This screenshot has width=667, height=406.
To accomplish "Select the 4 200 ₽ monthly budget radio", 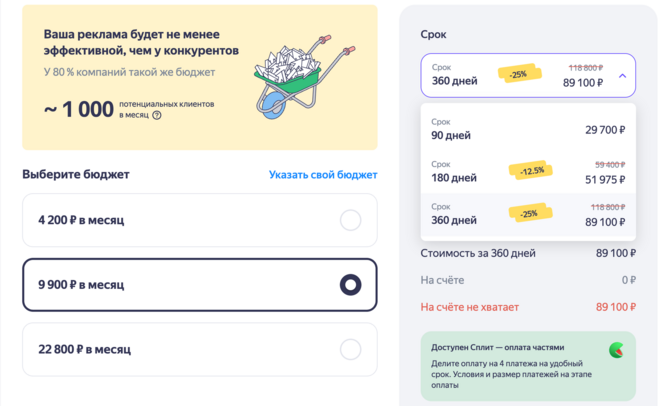I will 350,220.
